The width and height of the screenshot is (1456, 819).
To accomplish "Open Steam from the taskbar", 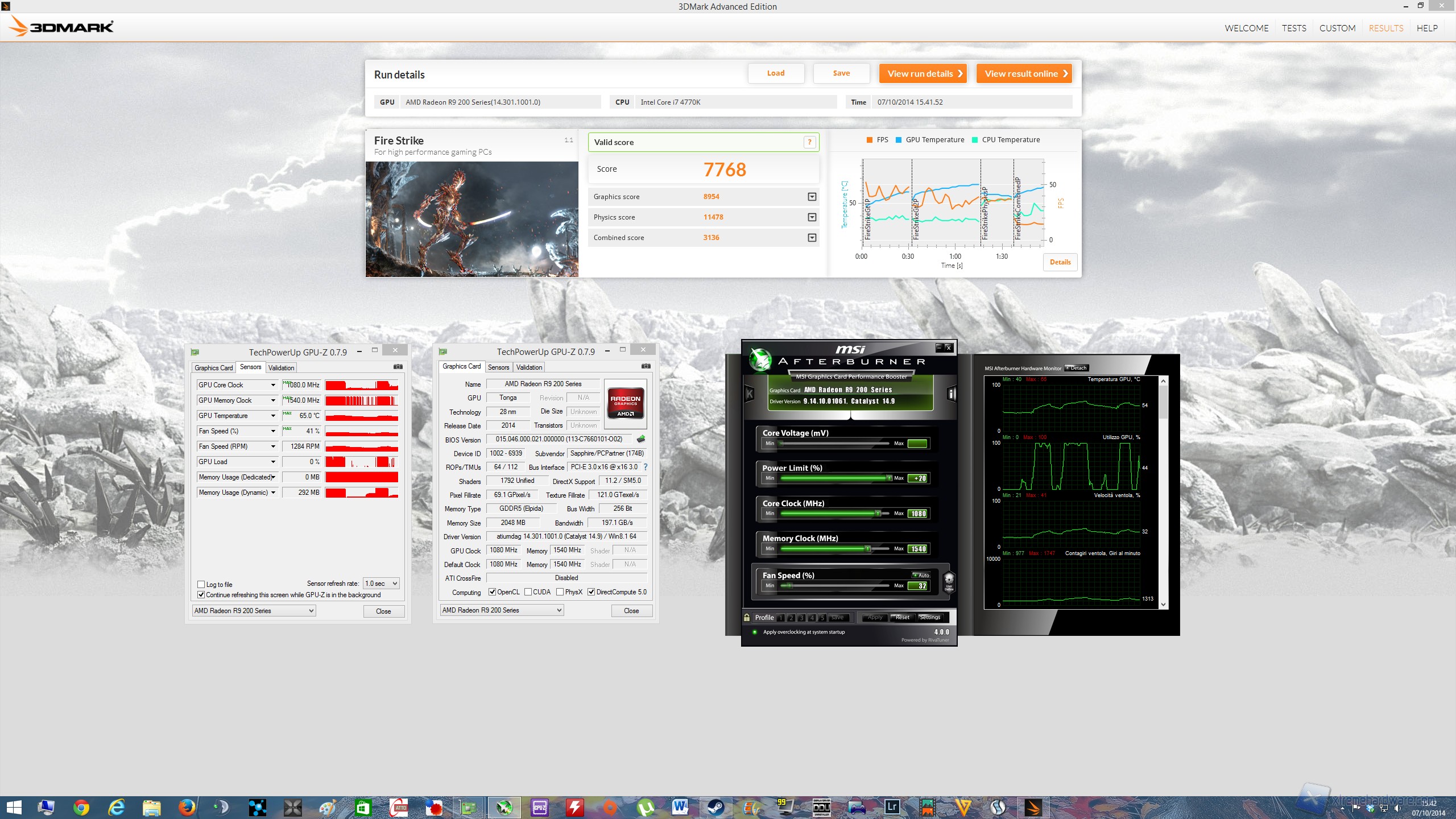I will (x=715, y=807).
